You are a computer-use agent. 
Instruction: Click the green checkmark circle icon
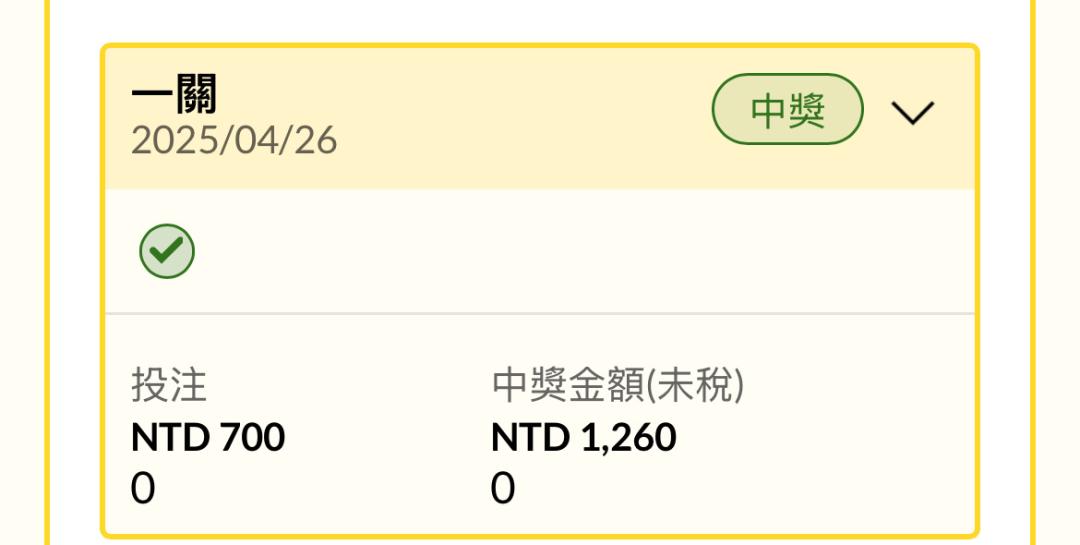click(167, 251)
